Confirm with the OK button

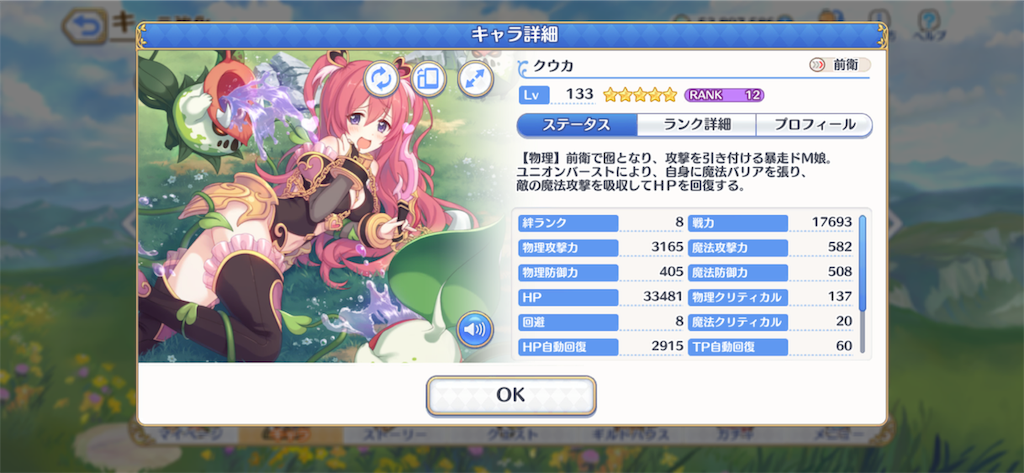[x=511, y=395]
